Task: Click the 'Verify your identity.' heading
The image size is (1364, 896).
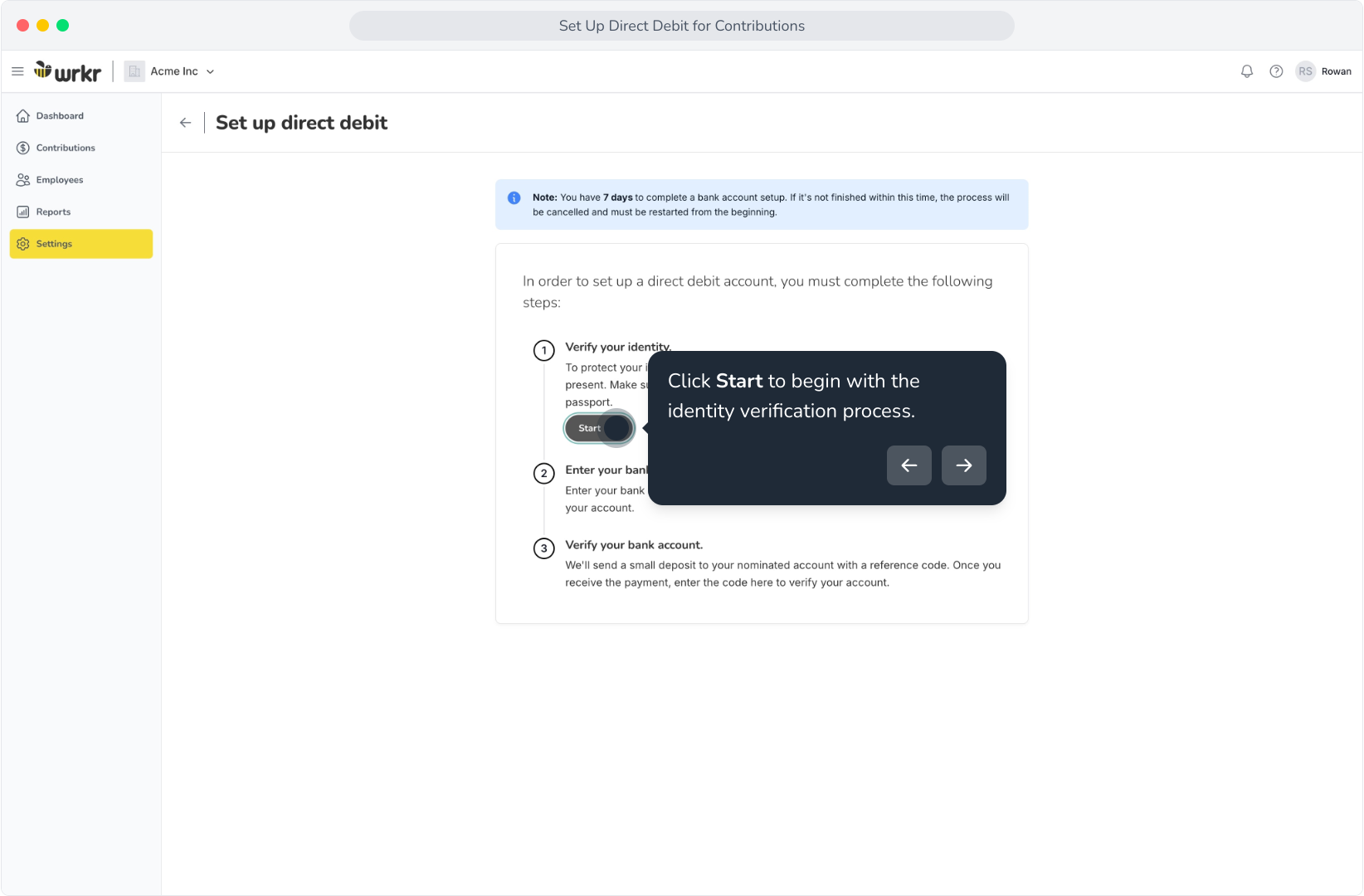Action: (x=618, y=347)
